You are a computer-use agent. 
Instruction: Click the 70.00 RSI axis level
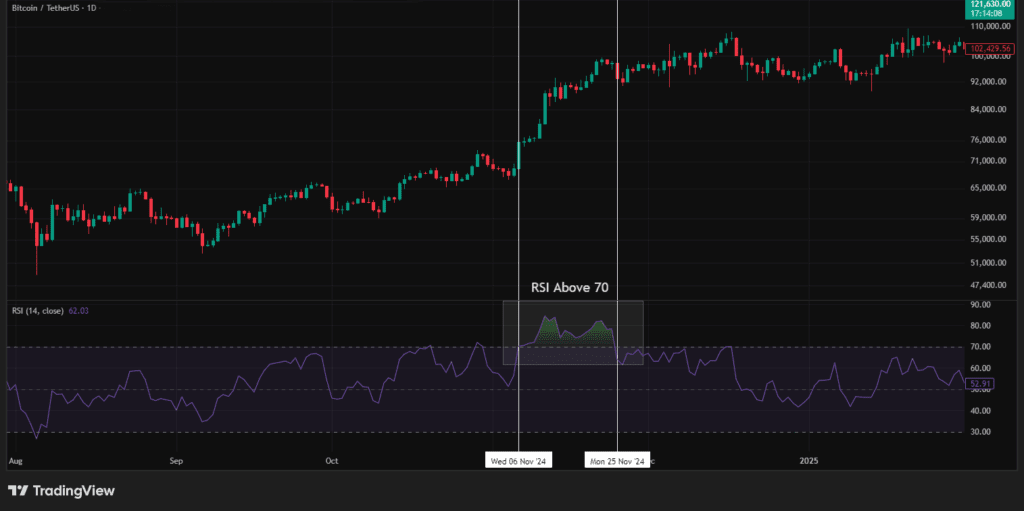coord(980,347)
